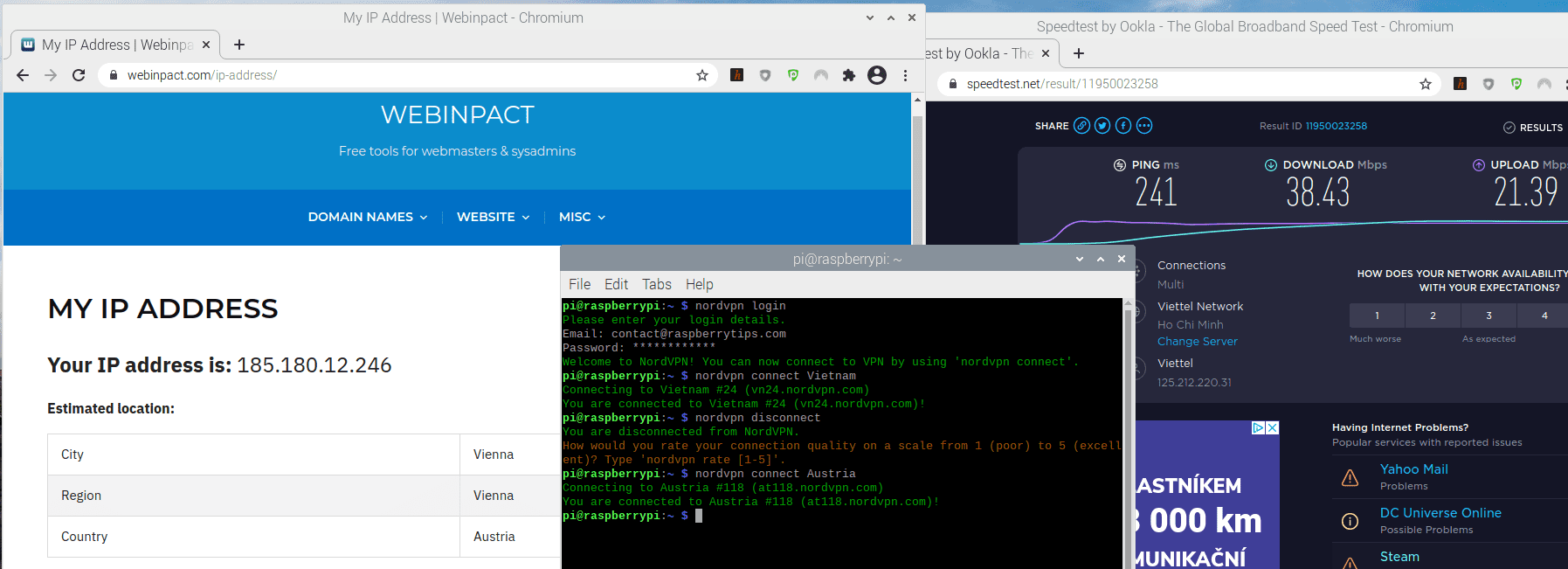Bookmark the Webinpact page with star icon
Screen dimensions: 1568x569
tap(701, 75)
